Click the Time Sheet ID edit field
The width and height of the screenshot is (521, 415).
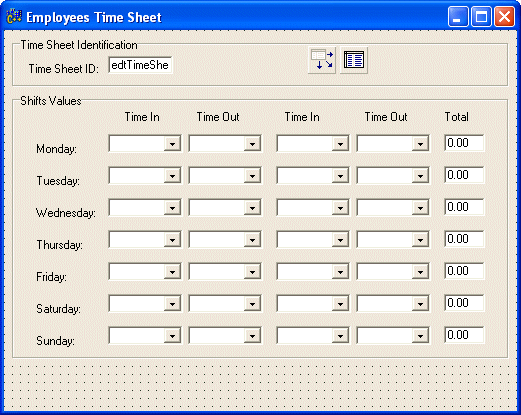[x=140, y=65]
